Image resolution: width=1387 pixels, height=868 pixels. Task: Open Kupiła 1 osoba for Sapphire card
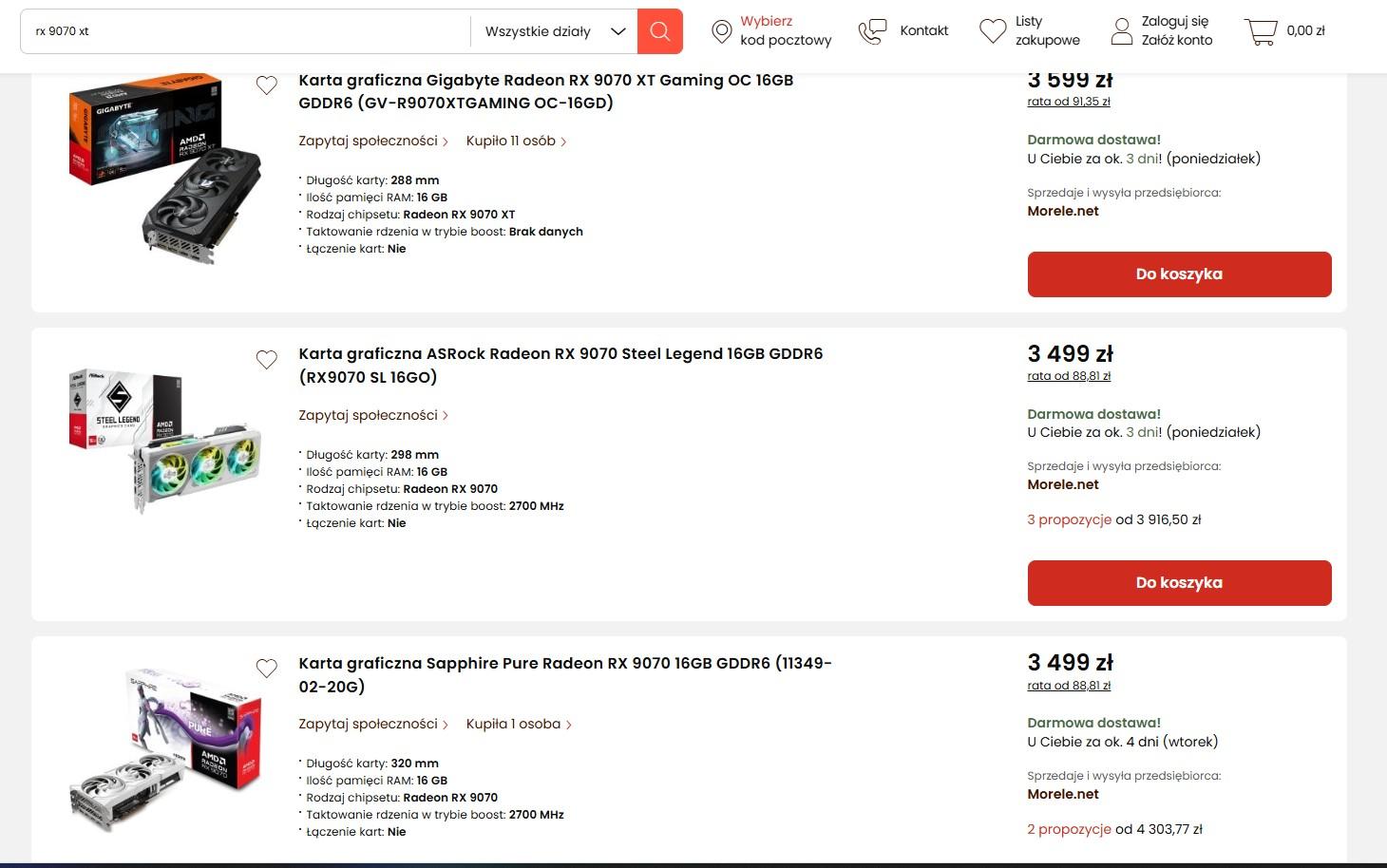(518, 724)
